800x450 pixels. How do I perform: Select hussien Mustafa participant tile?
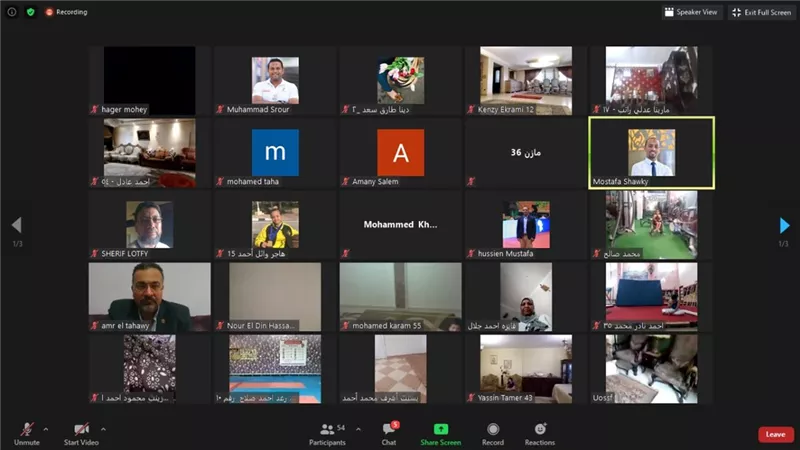point(526,224)
